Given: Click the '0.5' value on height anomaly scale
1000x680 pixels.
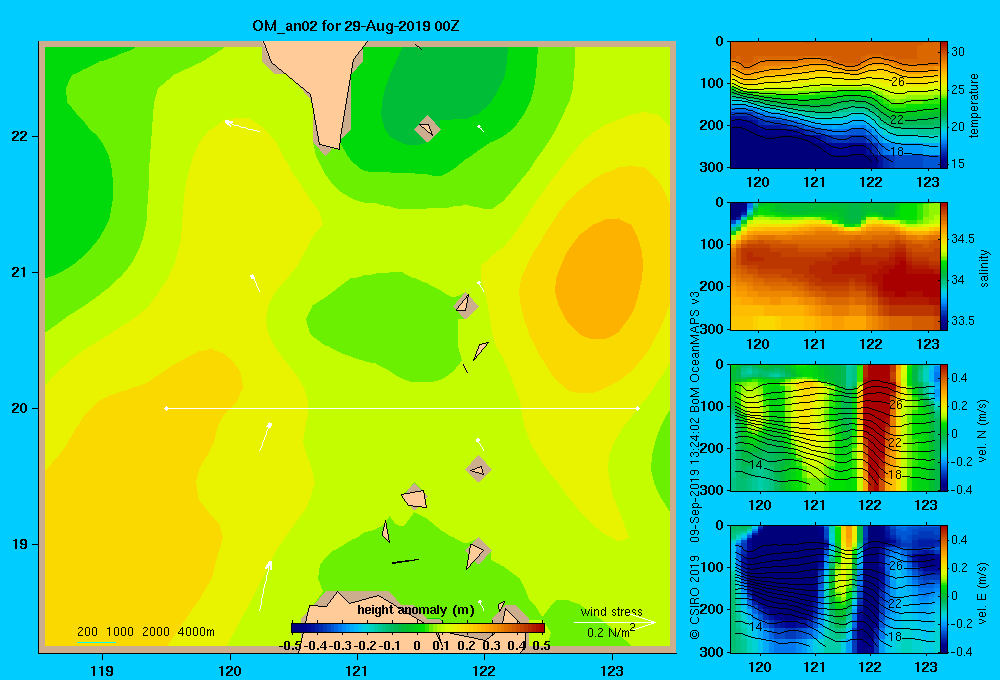Looking at the screenshot, I should pyautogui.click(x=541, y=646).
